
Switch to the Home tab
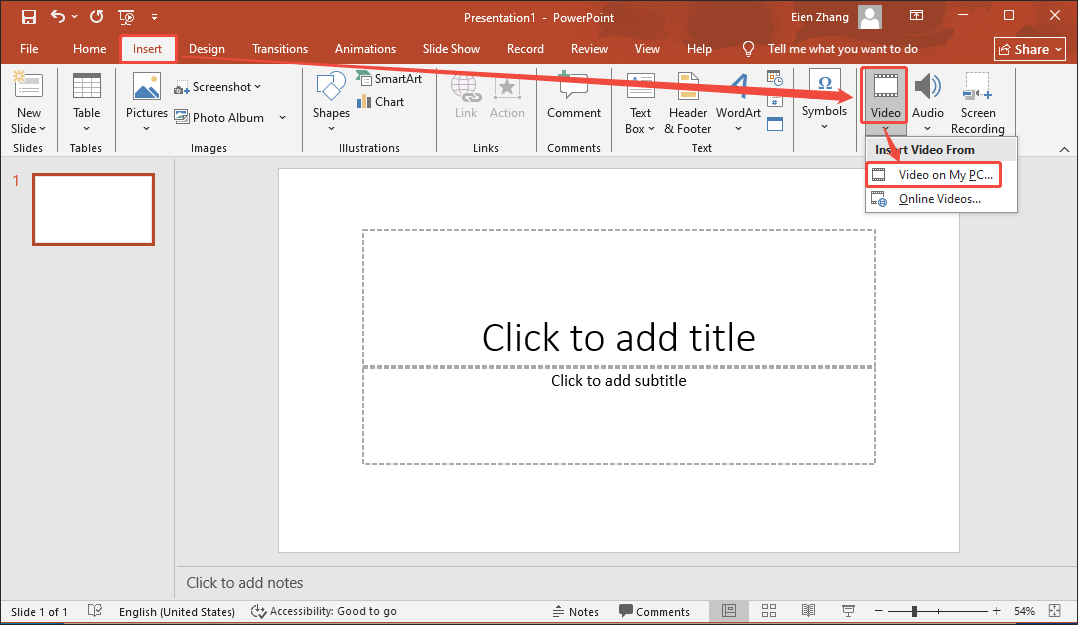(x=89, y=49)
